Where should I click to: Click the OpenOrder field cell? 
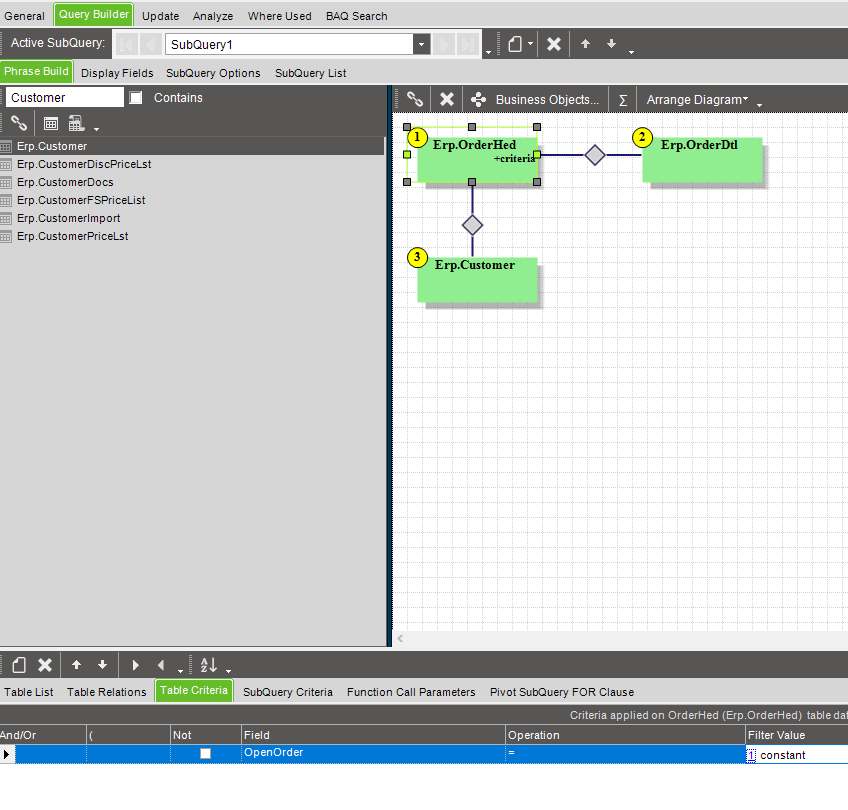373,753
